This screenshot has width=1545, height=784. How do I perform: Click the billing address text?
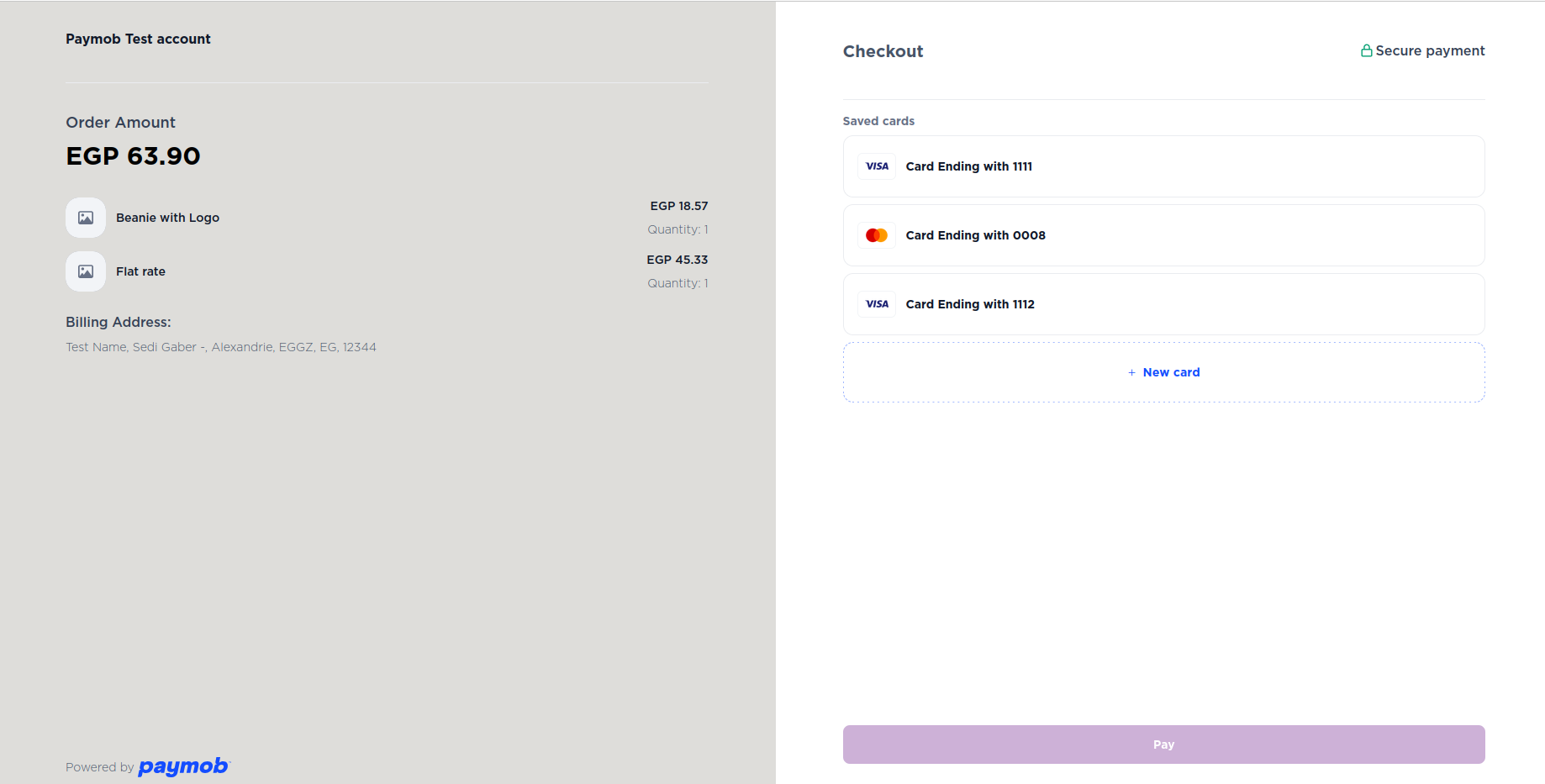click(221, 347)
